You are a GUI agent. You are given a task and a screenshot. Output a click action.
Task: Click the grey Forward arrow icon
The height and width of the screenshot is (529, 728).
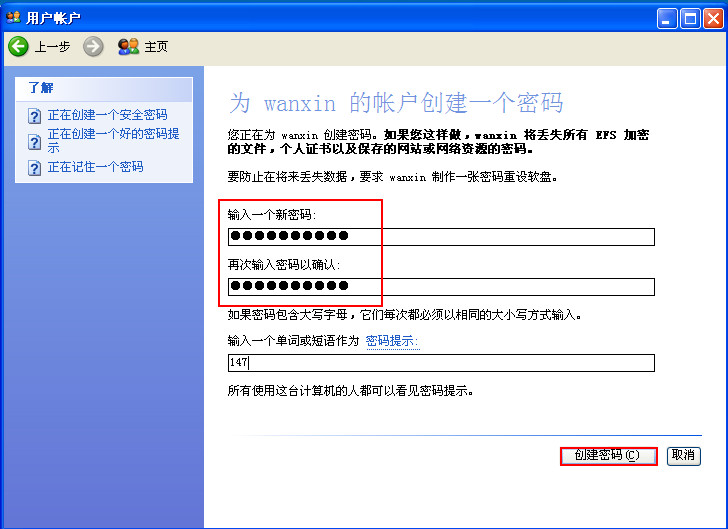[93, 46]
